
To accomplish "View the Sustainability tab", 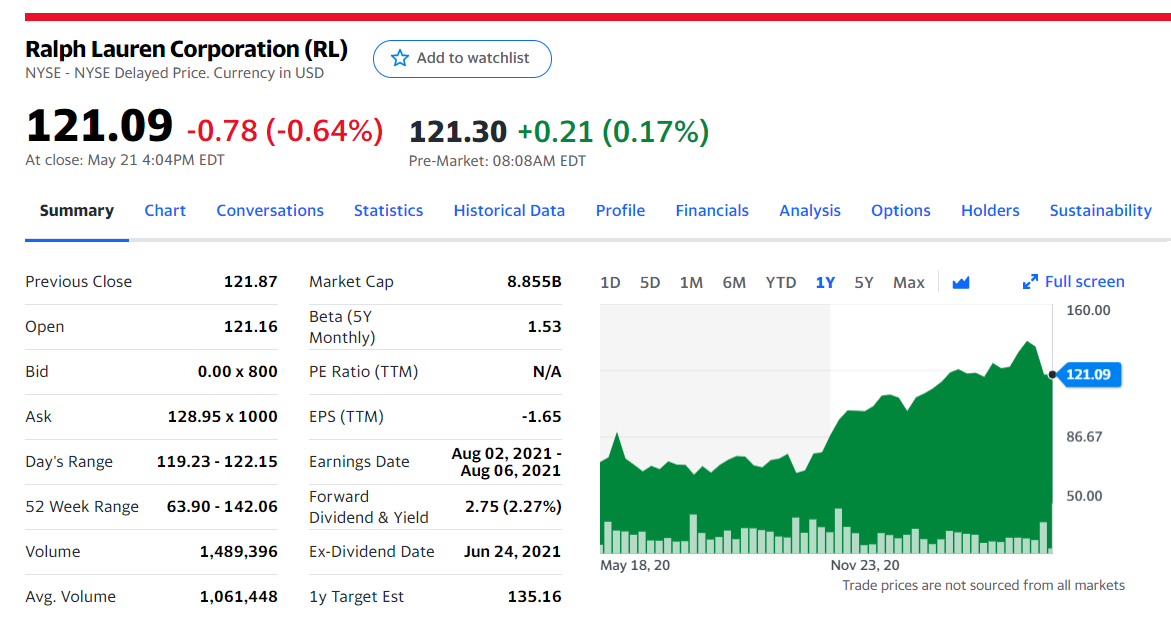I will [1100, 211].
